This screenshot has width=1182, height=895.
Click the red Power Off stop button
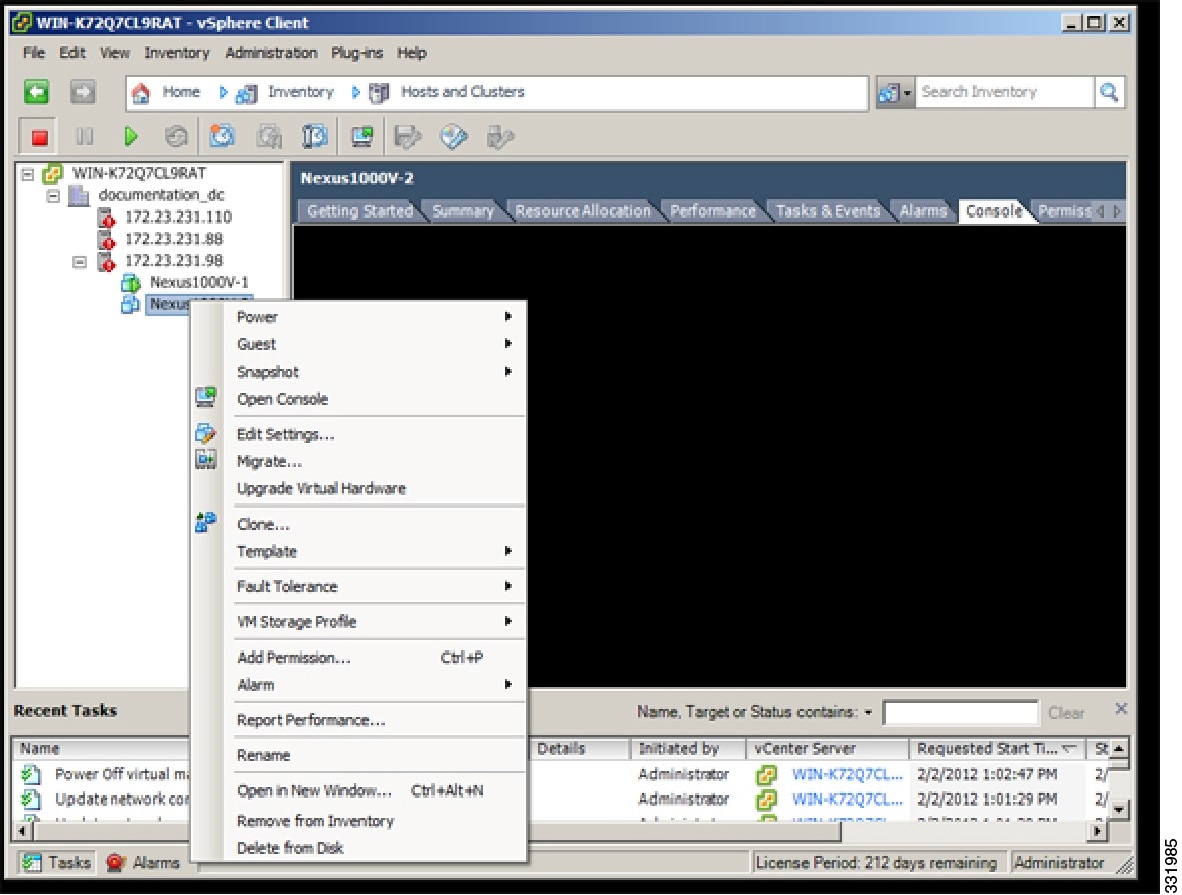[39, 136]
